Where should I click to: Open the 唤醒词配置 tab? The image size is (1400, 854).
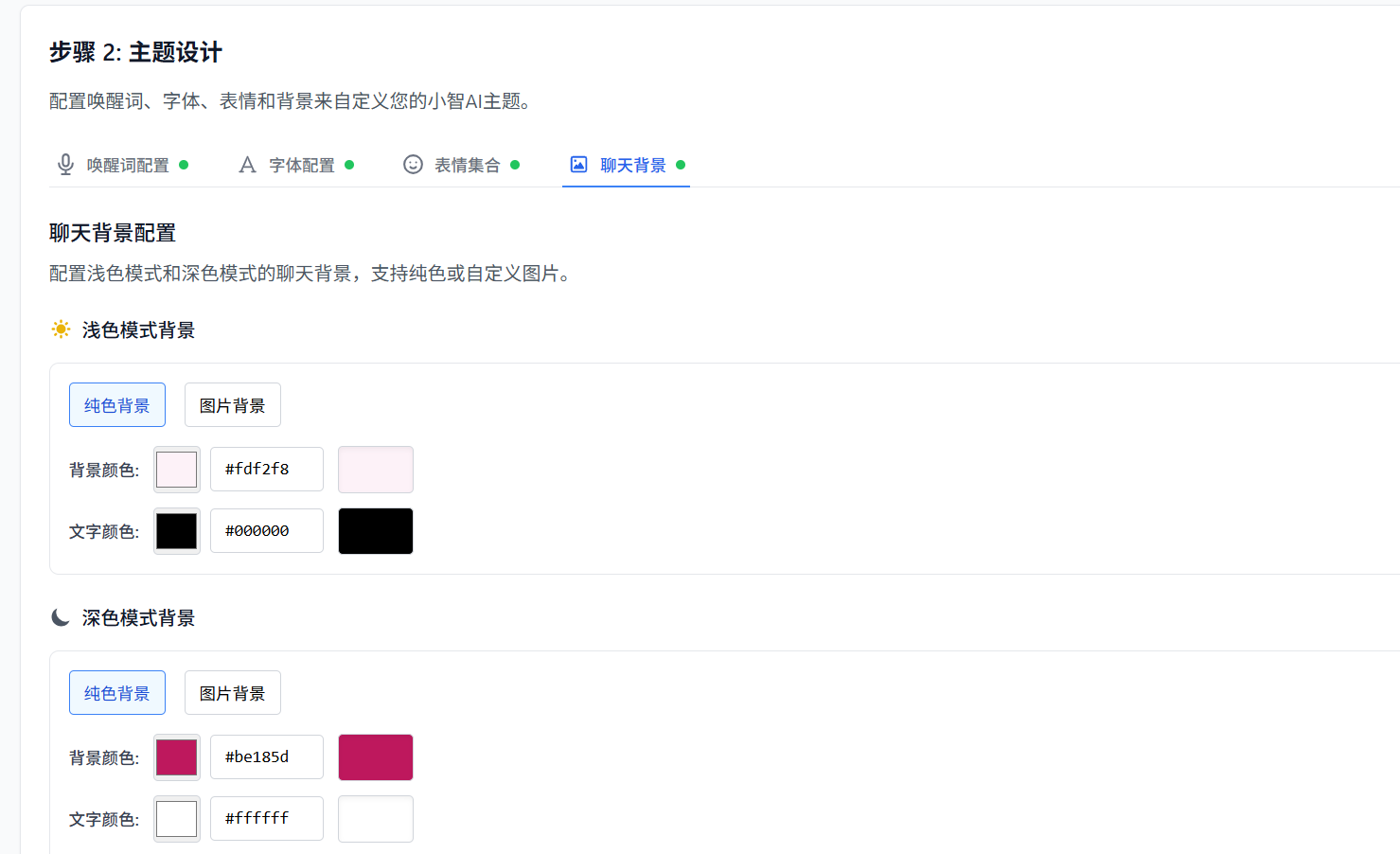[x=122, y=165]
